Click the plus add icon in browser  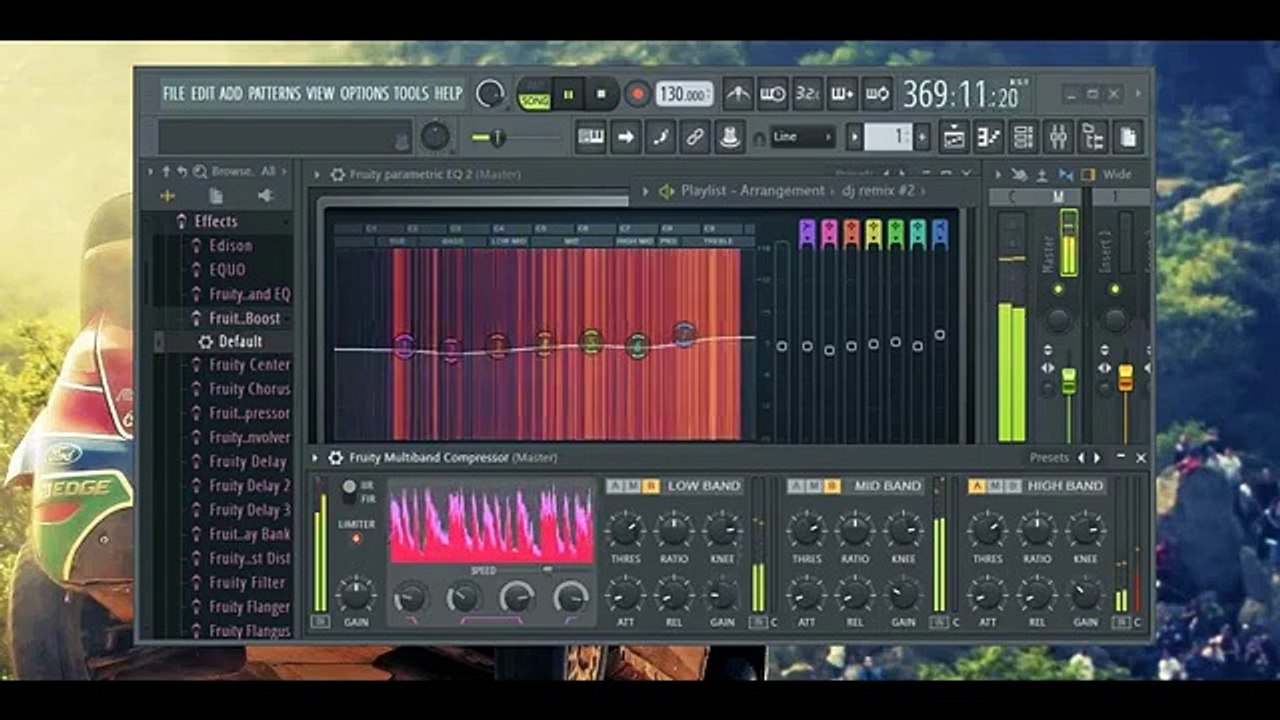(x=167, y=196)
